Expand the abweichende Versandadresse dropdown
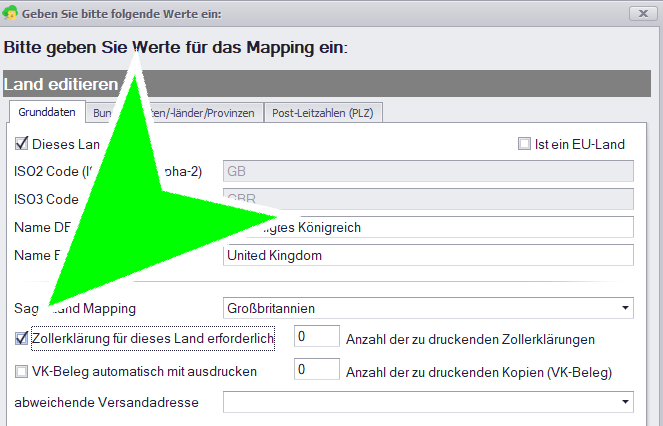Screen dimensions: 663x426 pyautogui.click(x=625, y=402)
